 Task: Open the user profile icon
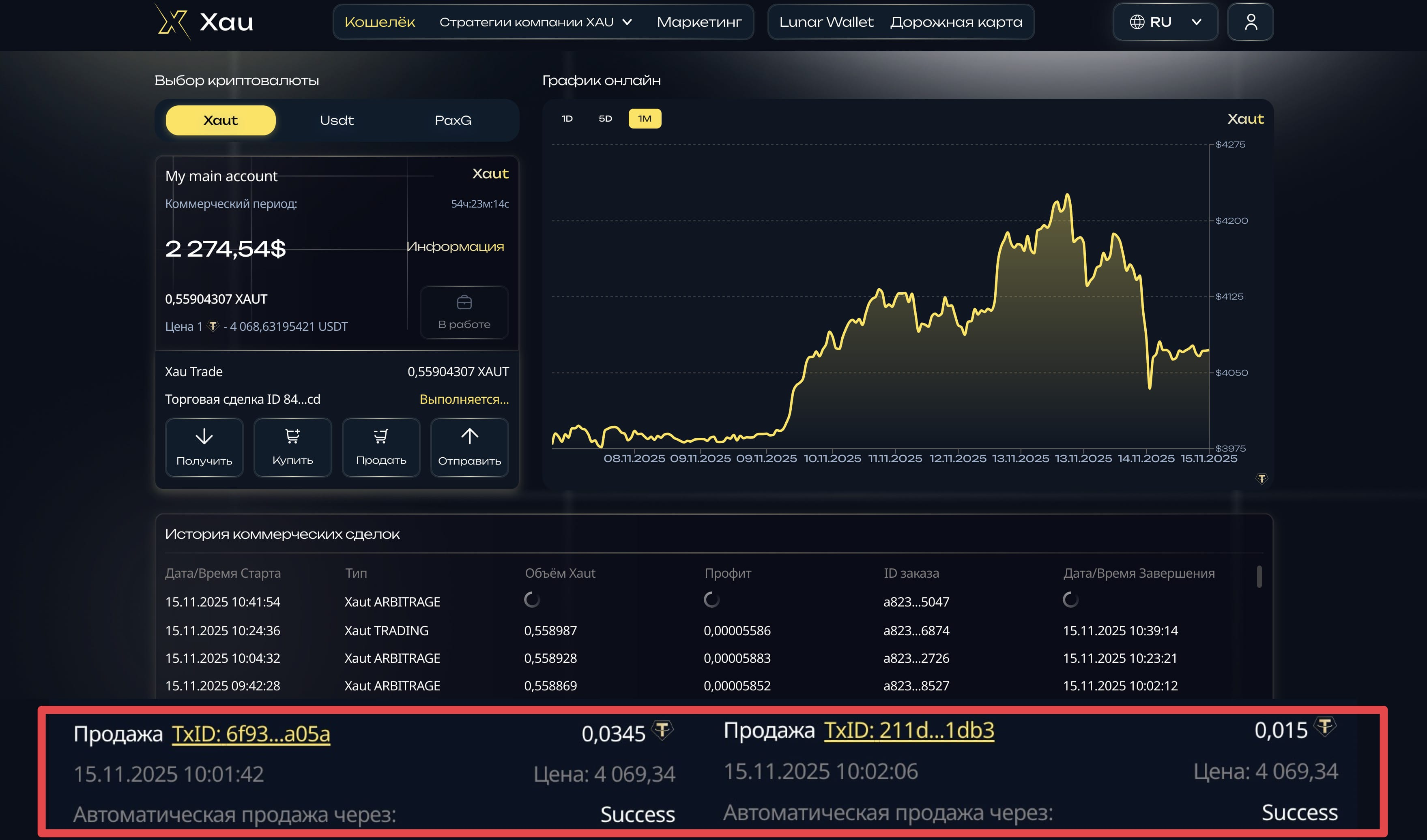point(1250,22)
